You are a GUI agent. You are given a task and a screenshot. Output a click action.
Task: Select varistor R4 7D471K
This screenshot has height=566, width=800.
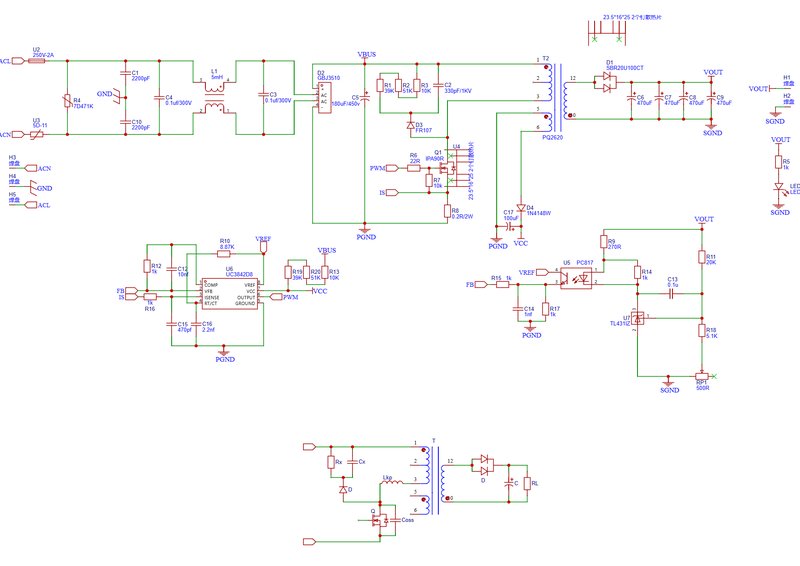click(67, 101)
